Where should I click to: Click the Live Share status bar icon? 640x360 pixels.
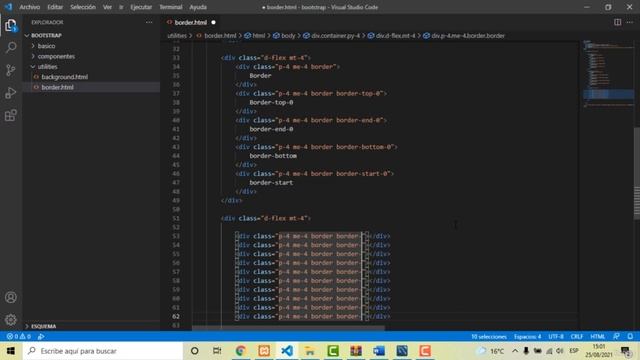coord(41,336)
